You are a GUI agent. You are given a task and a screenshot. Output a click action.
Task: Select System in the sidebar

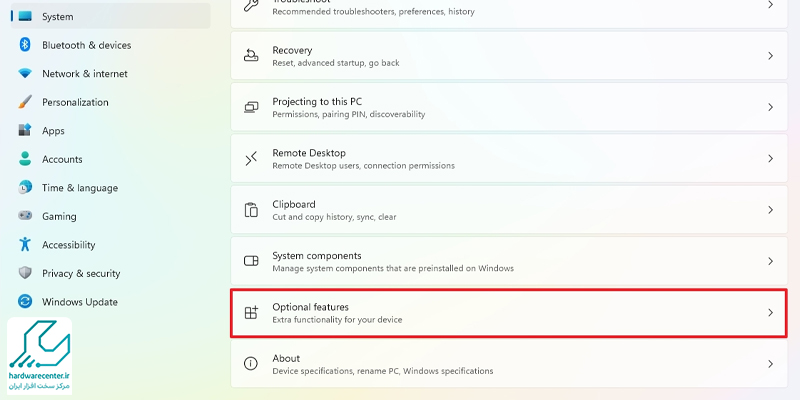110,16
